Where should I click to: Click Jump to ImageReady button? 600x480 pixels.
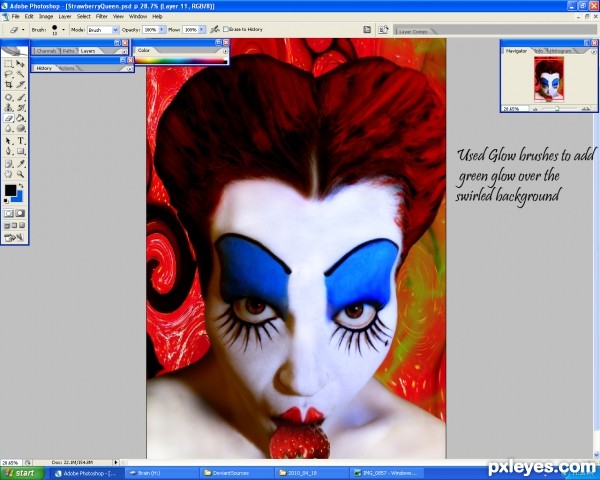[x=14, y=238]
